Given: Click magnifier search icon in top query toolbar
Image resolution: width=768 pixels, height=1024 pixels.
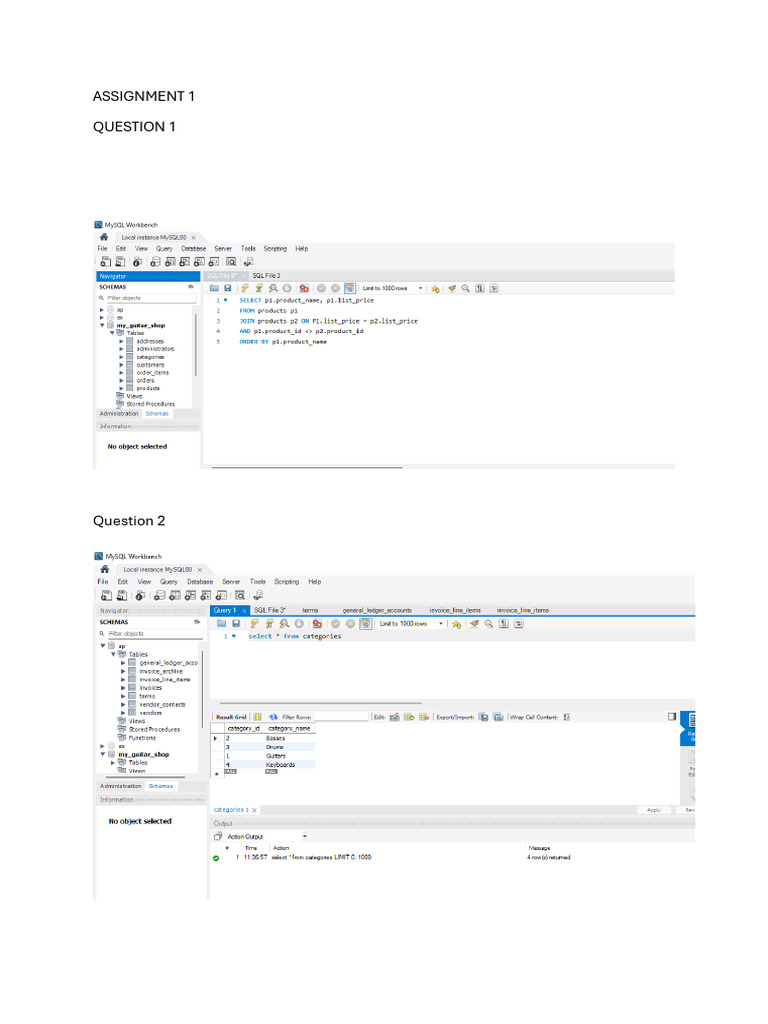Looking at the screenshot, I should pyautogui.click(x=466, y=288).
